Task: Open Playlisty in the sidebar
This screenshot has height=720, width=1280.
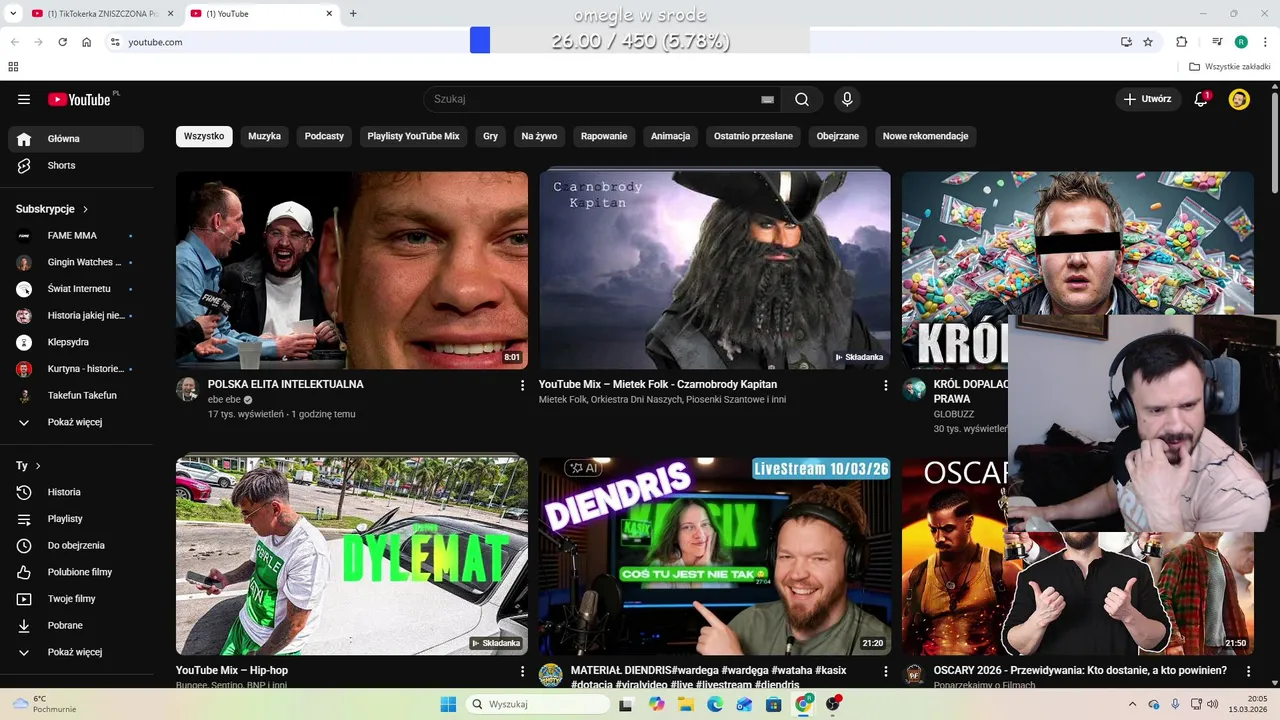Action: 76,519
